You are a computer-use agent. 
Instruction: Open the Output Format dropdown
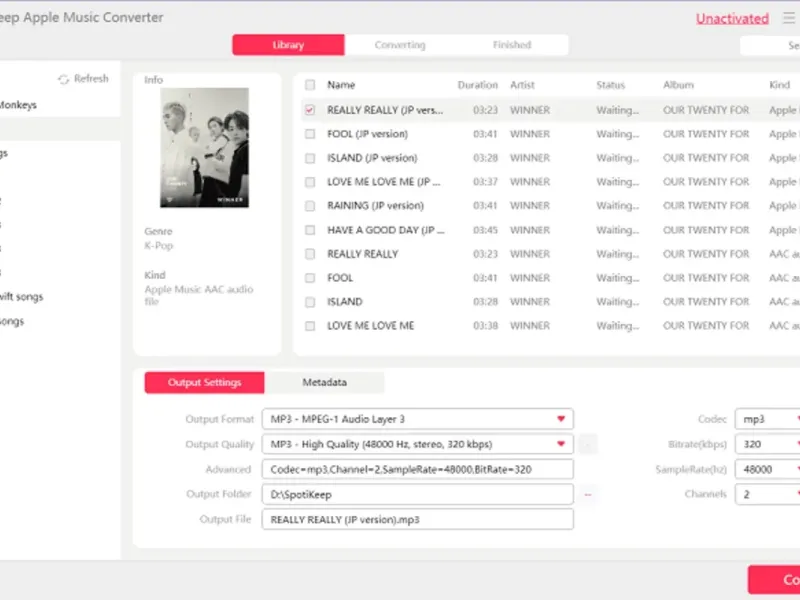417,419
